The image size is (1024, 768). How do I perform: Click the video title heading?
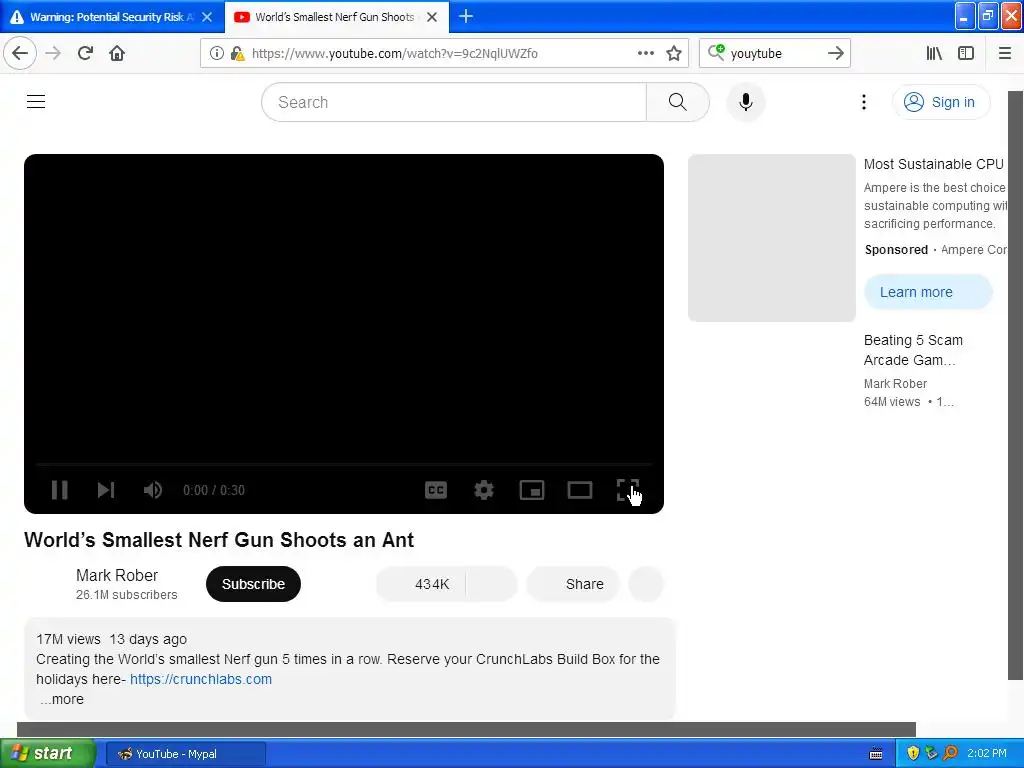[219, 540]
